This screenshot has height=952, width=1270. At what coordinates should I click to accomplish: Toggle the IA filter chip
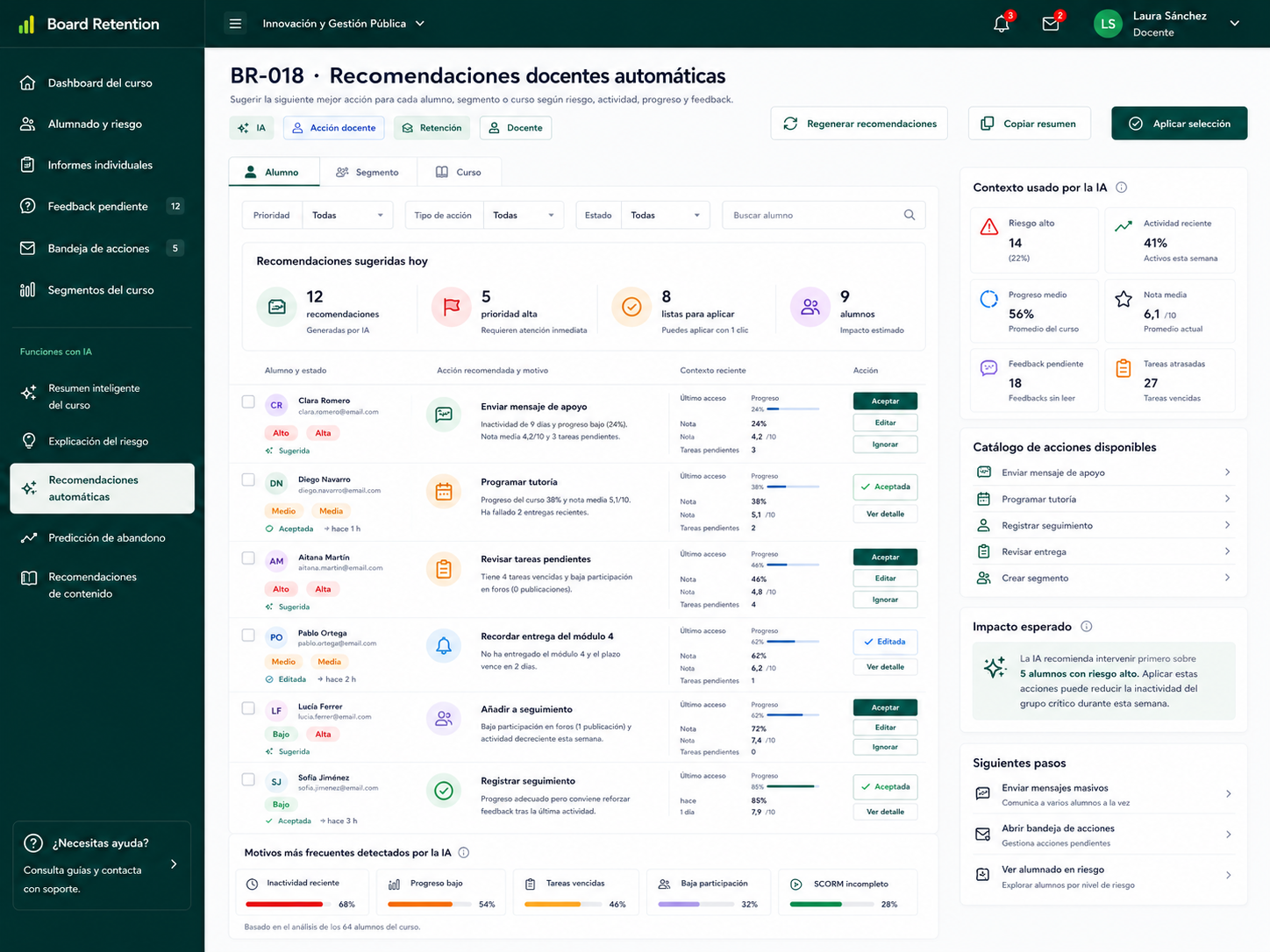click(x=252, y=128)
